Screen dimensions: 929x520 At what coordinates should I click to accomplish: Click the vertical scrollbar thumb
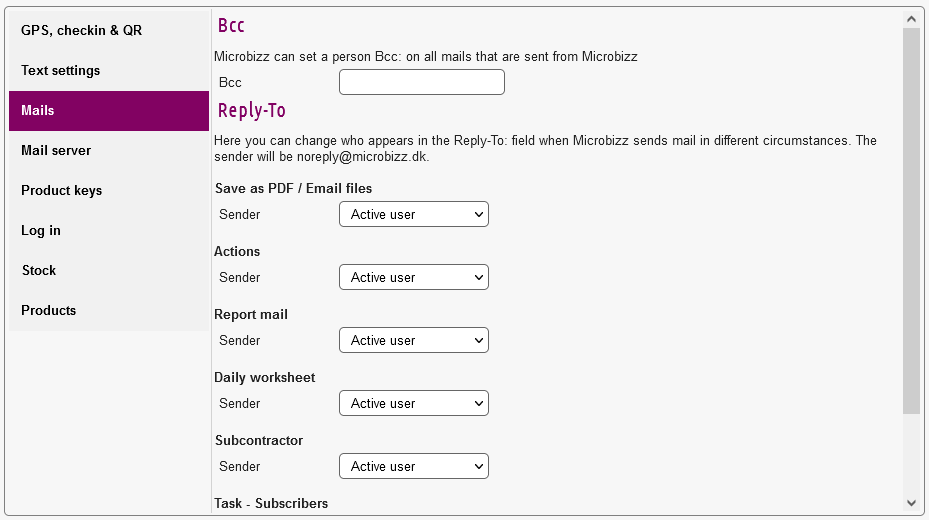pyautogui.click(x=911, y=220)
